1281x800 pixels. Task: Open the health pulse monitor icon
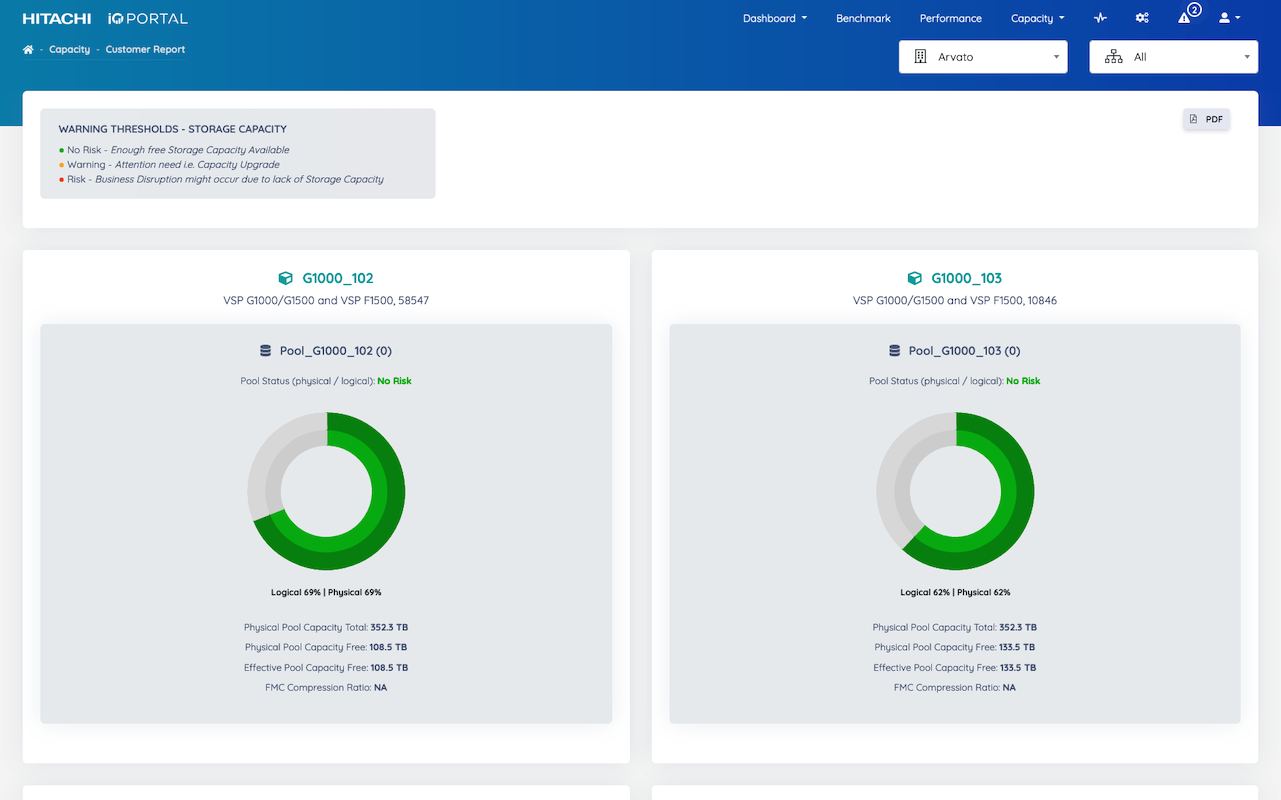(x=1100, y=18)
